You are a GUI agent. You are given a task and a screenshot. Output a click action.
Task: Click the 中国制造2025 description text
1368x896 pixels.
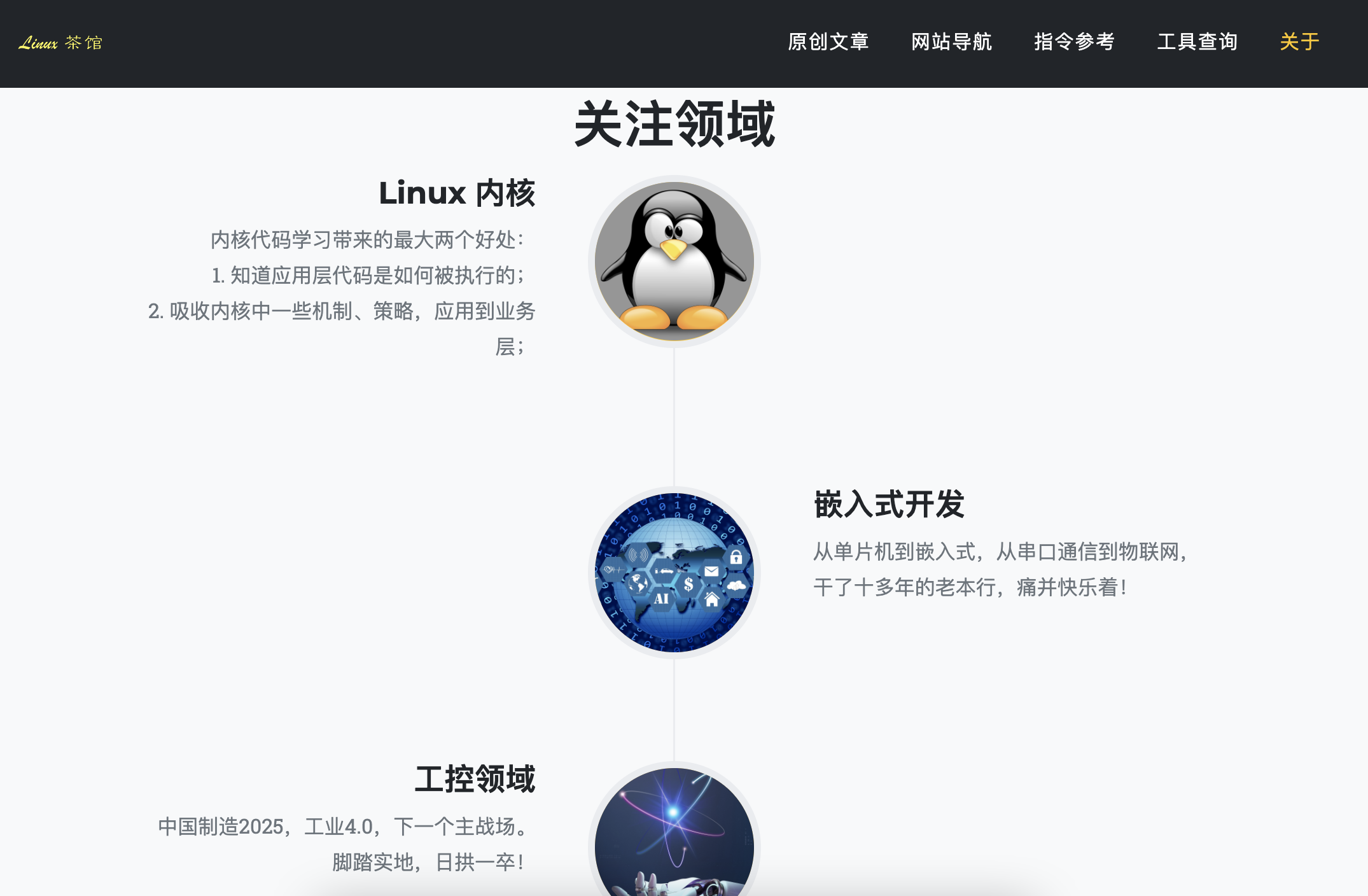[342, 827]
